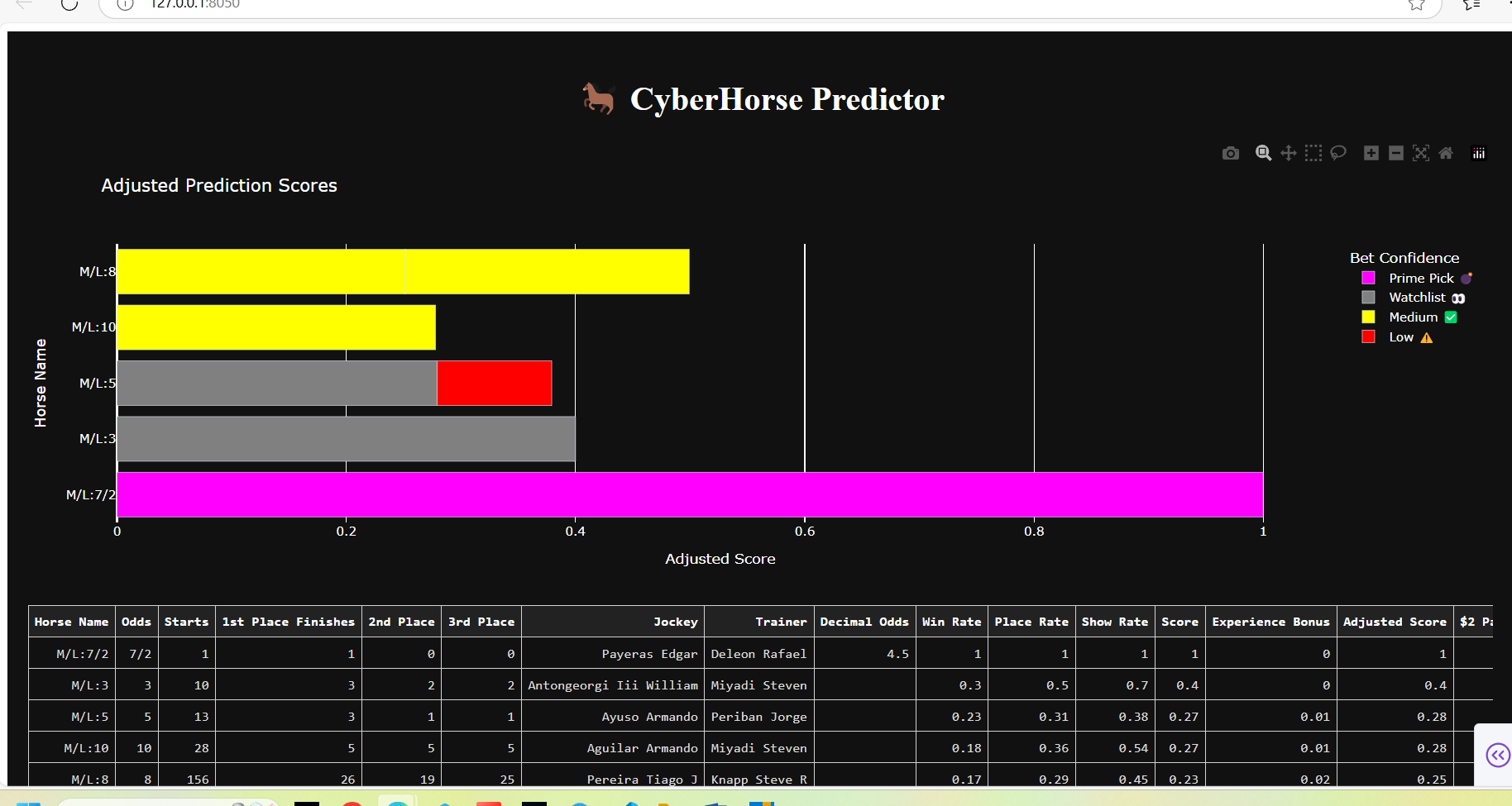The height and width of the screenshot is (806, 1512).
Task: Open the Plotly logo link in the modebar
Action: point(1479,153)
